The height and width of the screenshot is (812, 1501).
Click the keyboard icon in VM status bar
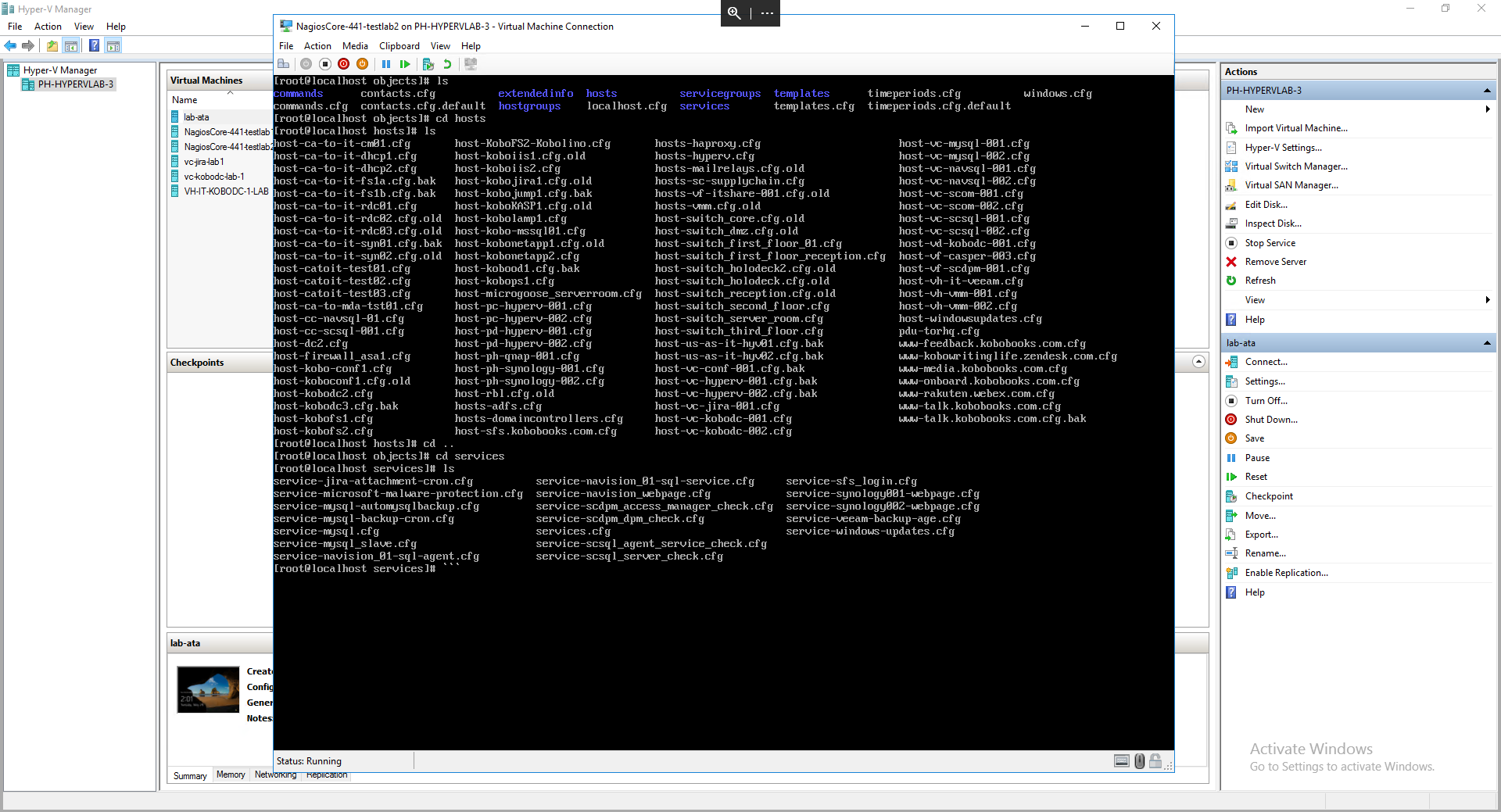tap(1122, 761)
